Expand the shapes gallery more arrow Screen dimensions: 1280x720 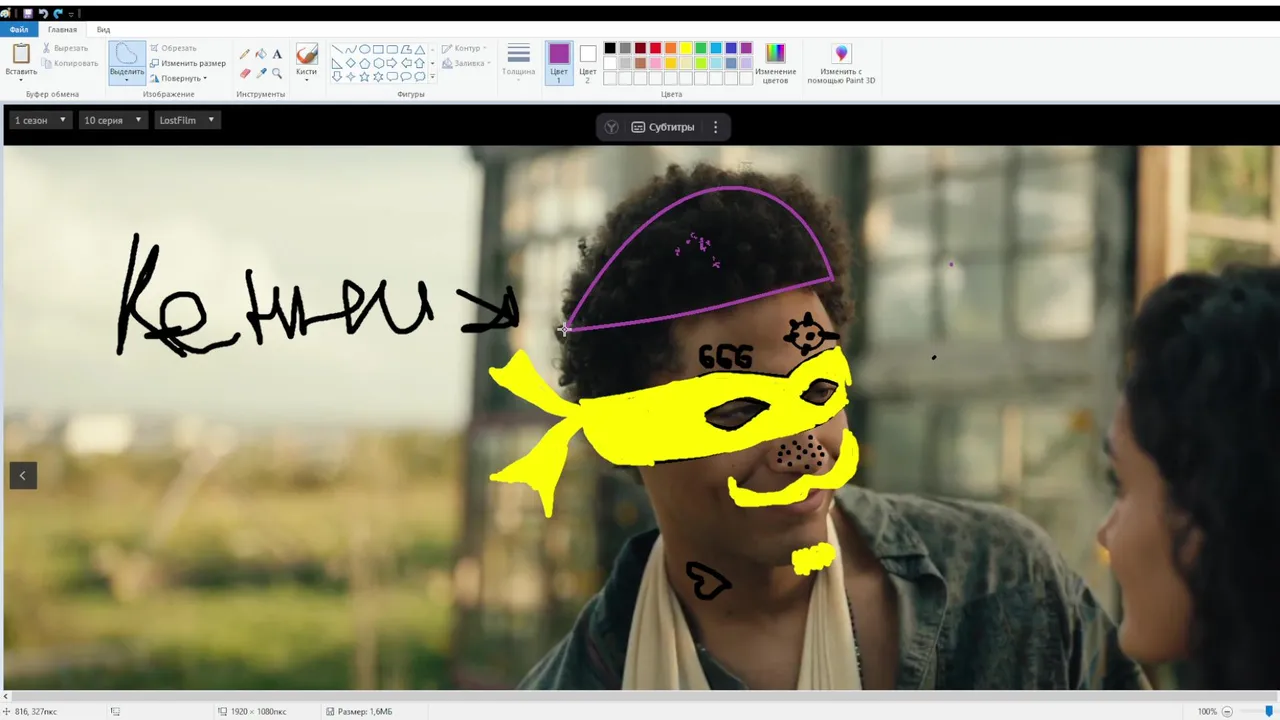coord(432,77)
